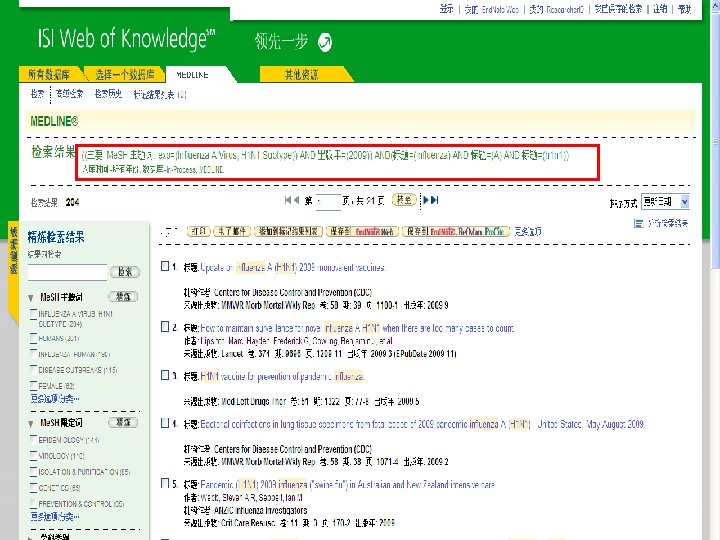Open the sort-by dropdown
Viewport: 720px width, 540px height.
pos(665,202)
